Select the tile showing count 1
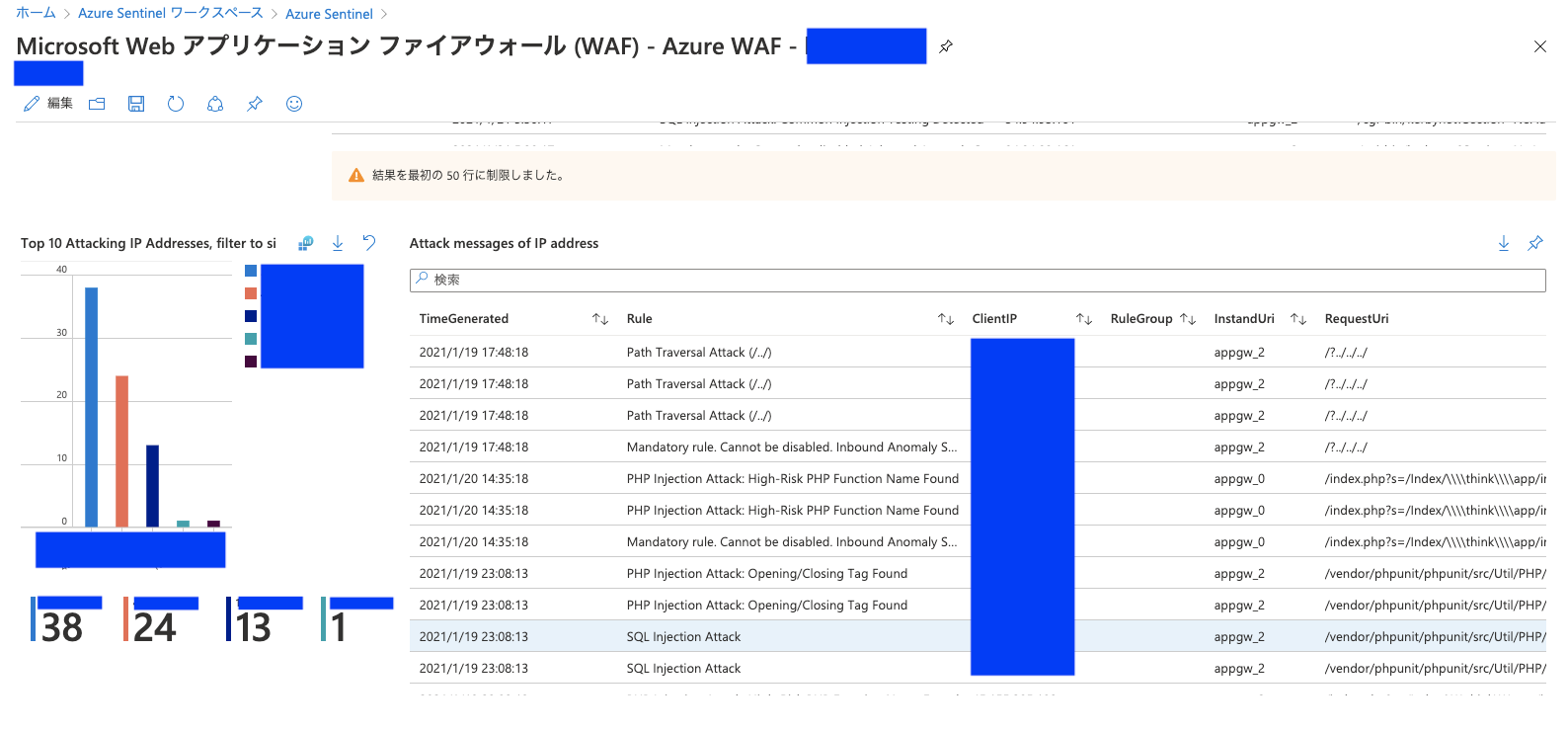The image size is (1568, 731). (356, 620)
